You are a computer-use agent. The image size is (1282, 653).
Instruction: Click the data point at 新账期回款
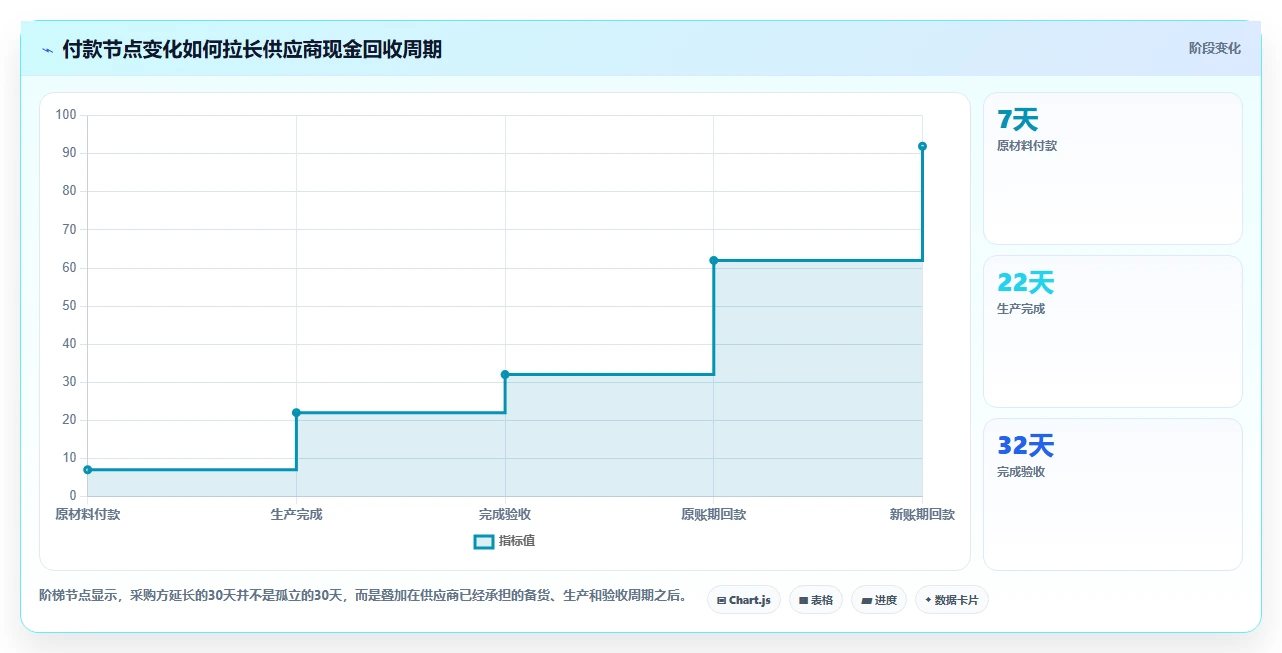922,146
